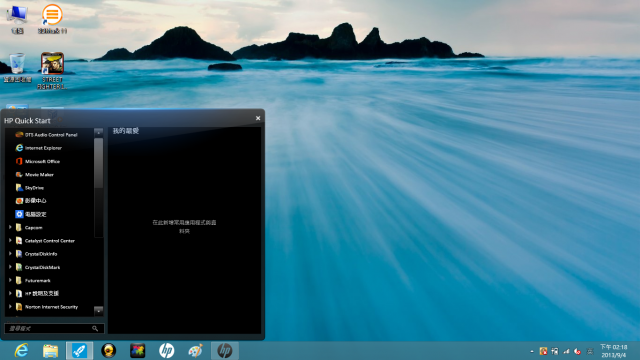Select the orange circle desktop shortcut
640x360 pixels.
tap(52, 19)
